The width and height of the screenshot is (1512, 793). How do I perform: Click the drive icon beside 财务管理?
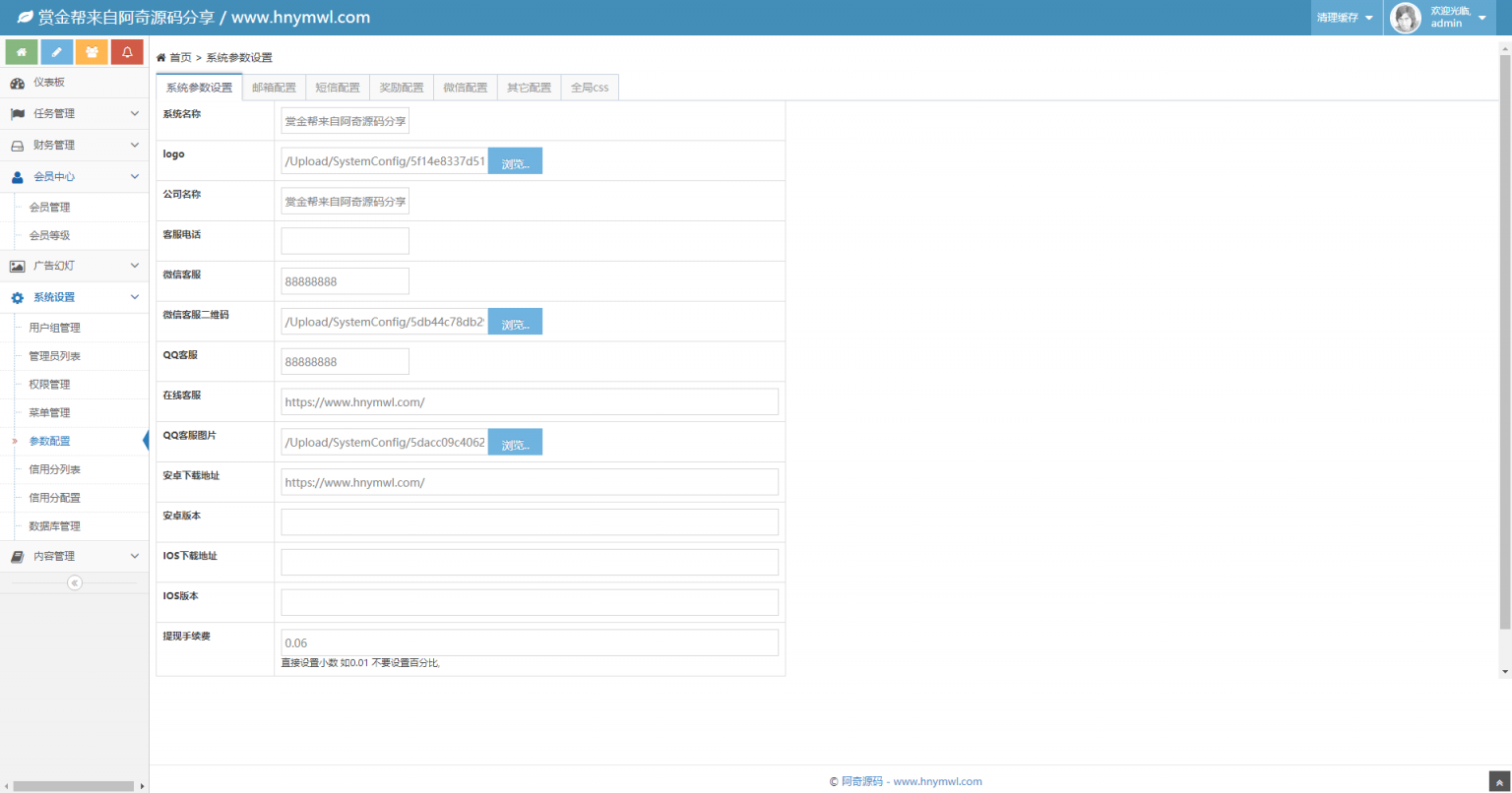pyautogui.click(x=18, y=146)
